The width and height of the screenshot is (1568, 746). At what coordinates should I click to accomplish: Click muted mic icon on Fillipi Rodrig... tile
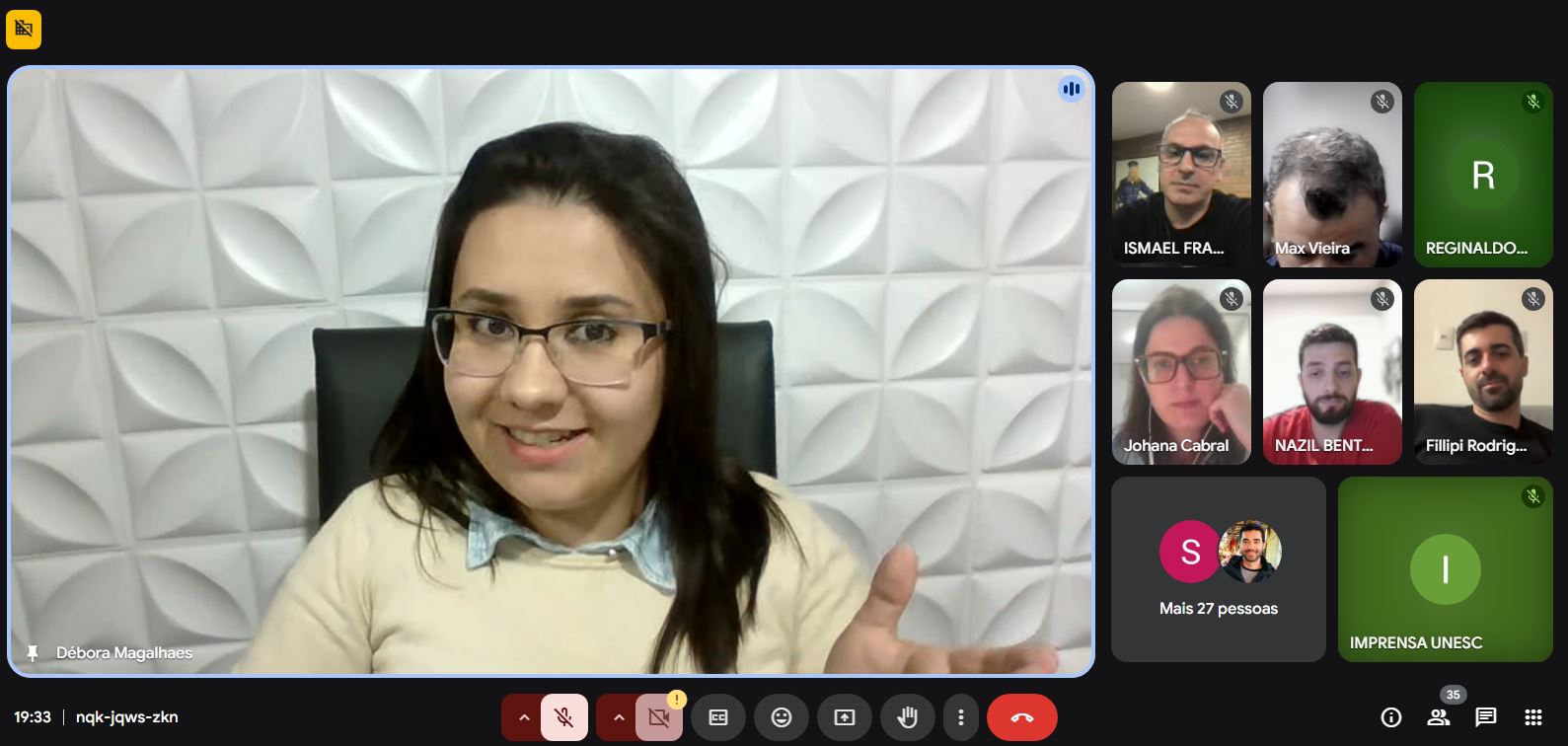point(1532,299)
